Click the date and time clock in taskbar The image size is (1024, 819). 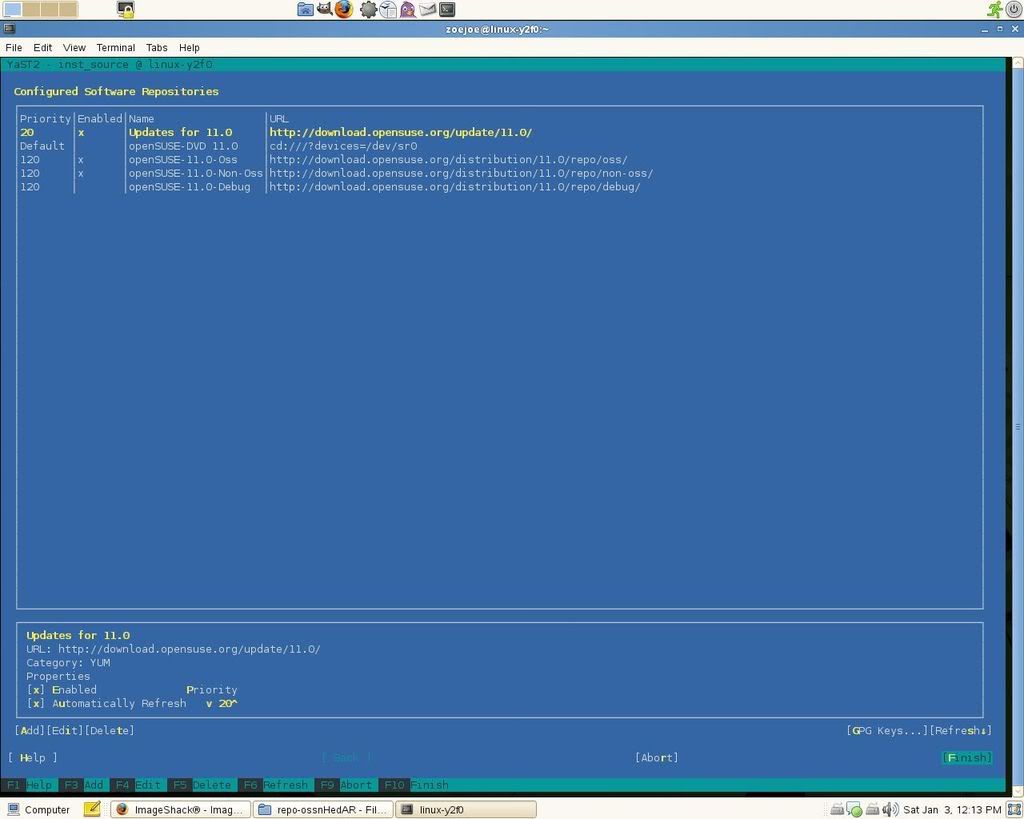[x=952, y=810]
